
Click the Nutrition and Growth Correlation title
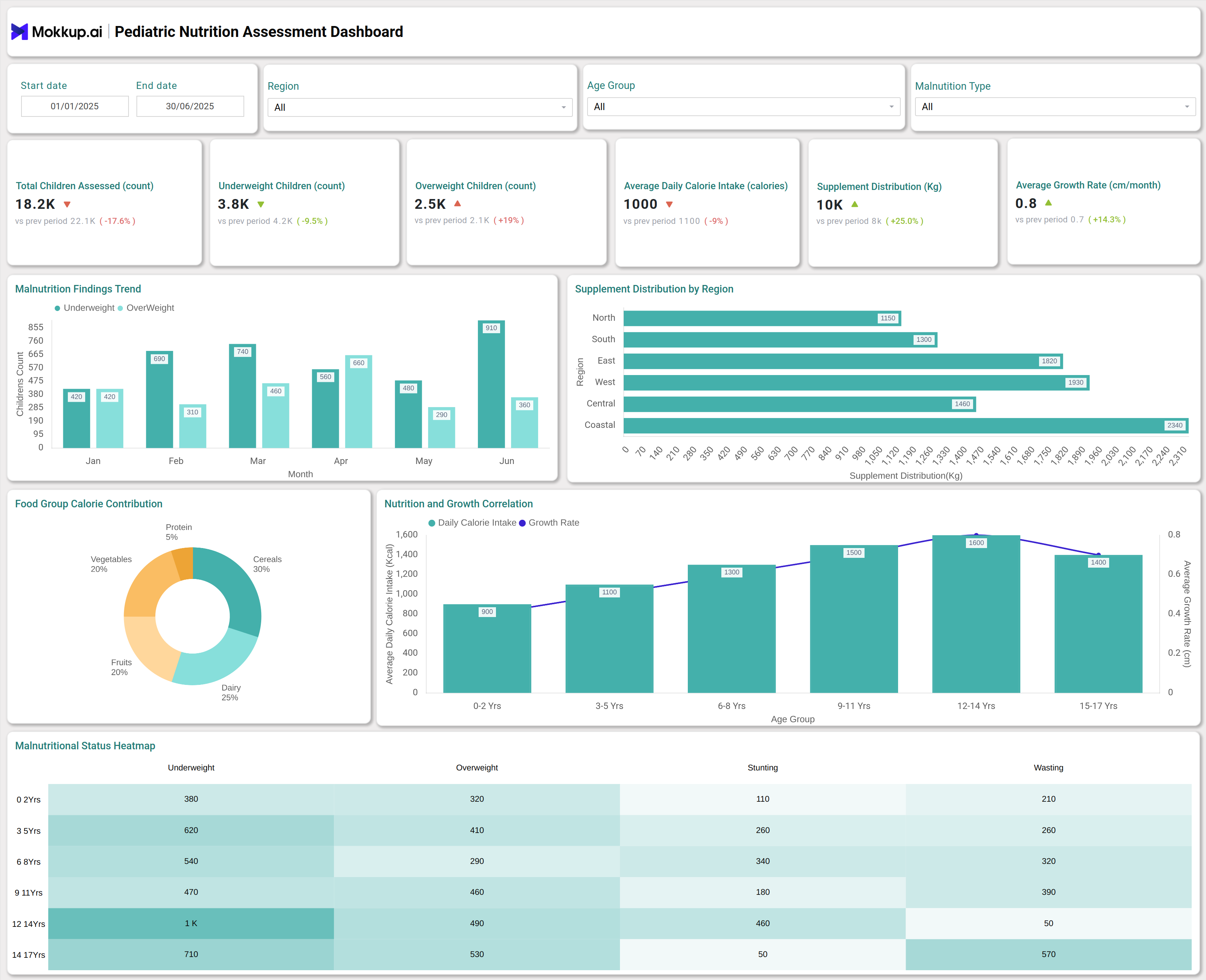(x=458, y=504)
